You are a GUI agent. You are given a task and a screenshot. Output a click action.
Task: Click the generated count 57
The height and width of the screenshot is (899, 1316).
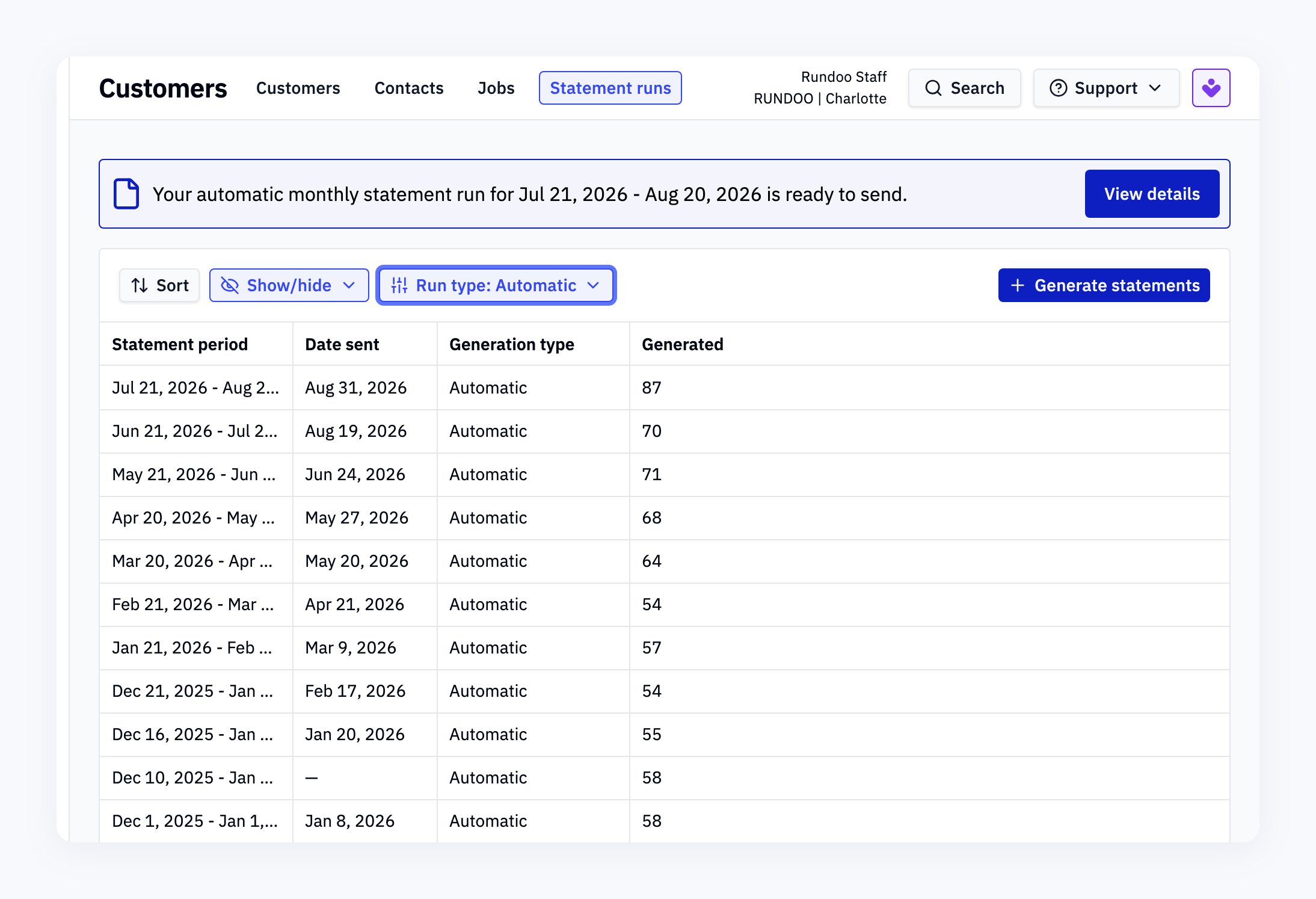point(651,647)
